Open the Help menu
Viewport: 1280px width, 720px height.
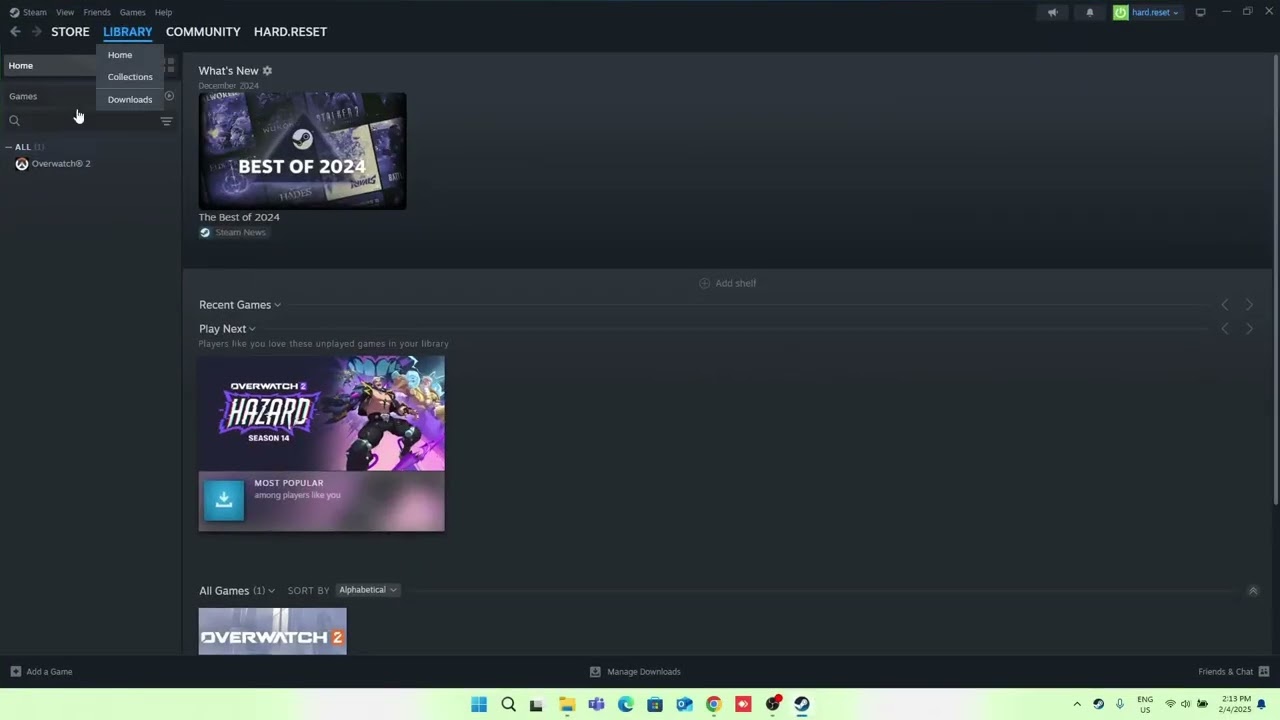pyautogui.click(x=163, y=12)
